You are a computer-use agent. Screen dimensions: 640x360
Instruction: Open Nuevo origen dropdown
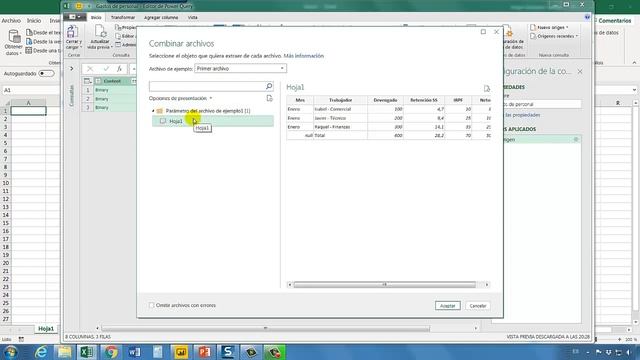tap(549, 27)
